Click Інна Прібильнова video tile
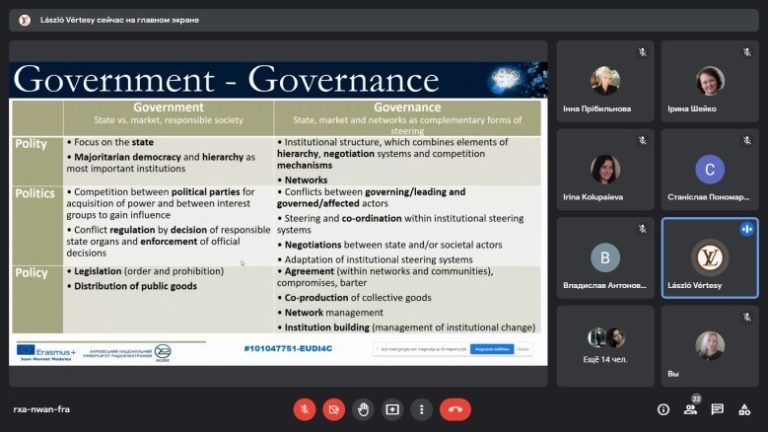 coord(605,81)
